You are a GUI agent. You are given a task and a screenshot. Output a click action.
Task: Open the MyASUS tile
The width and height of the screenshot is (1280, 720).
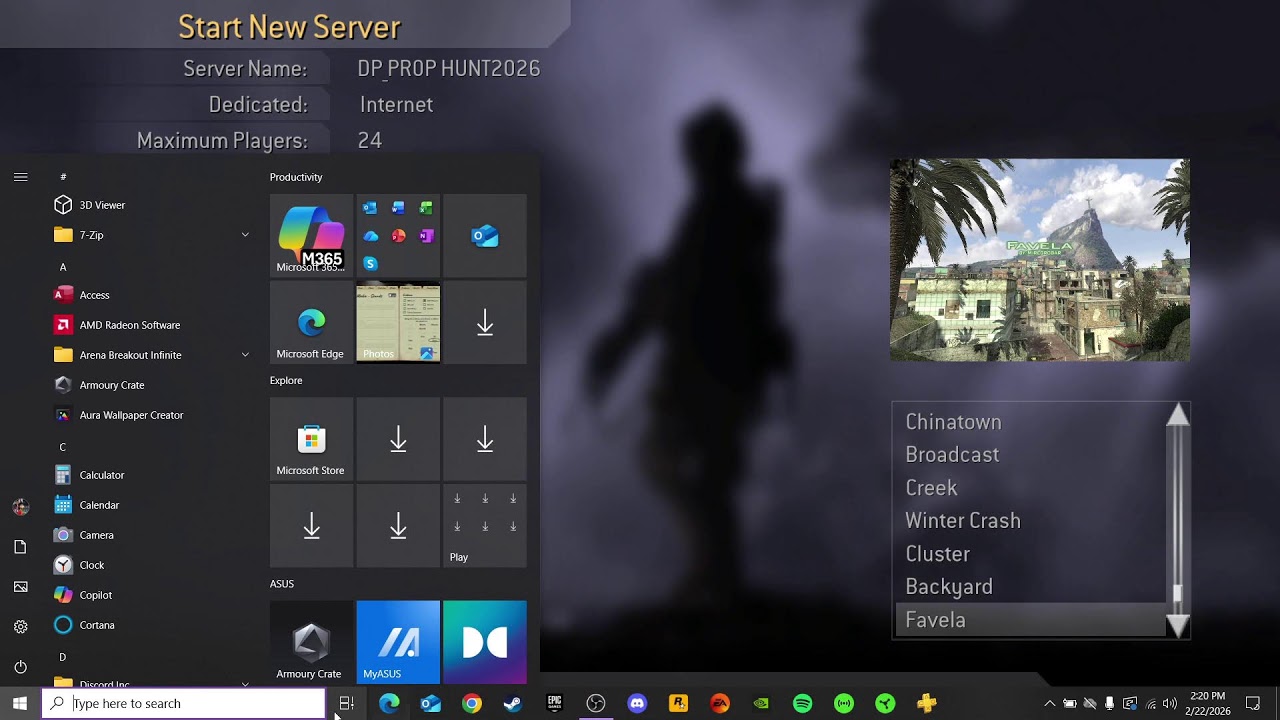click(398, 642)
